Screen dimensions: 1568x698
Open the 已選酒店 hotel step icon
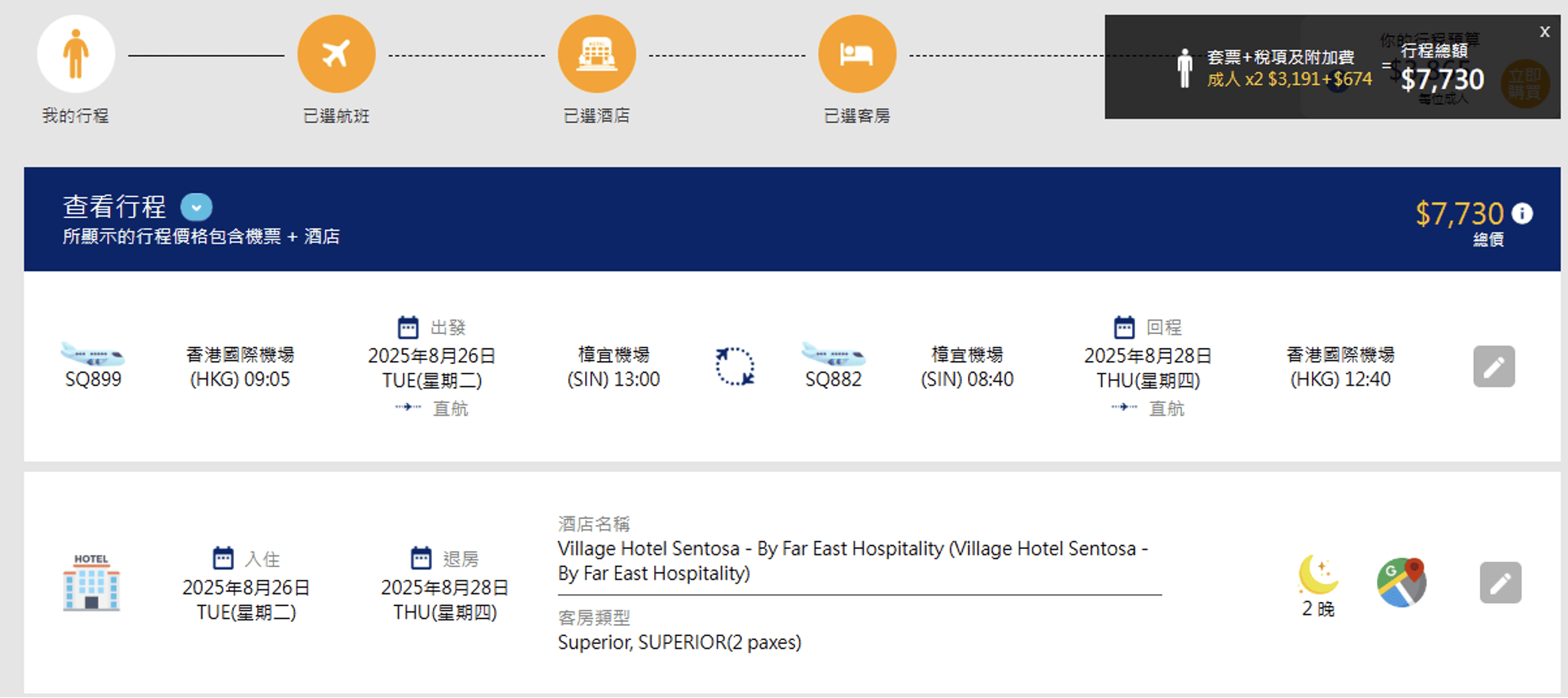tap(596, 54)
